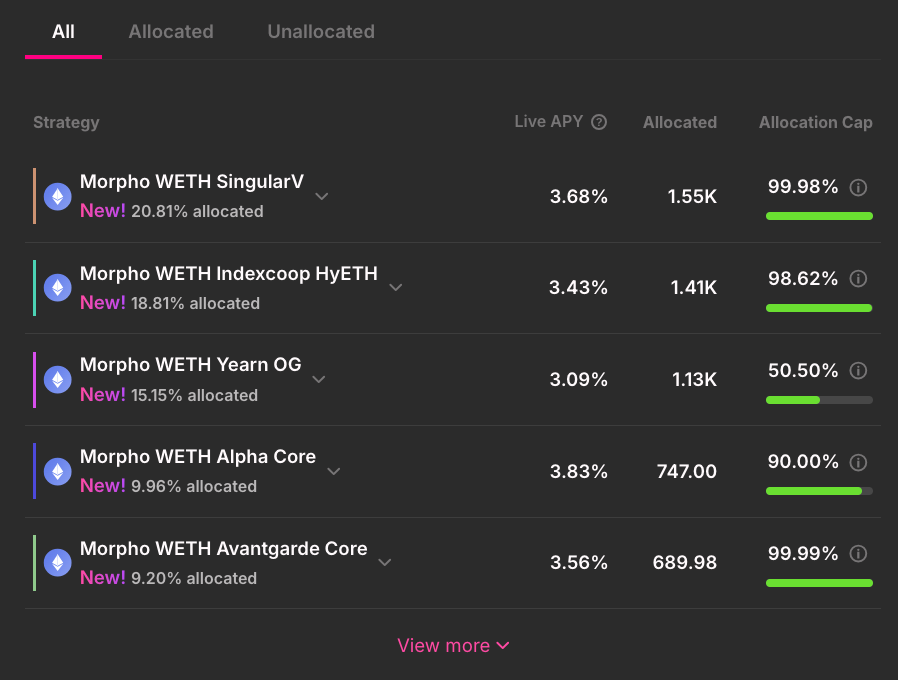
Task: Click the 1.13K allocated amount
Action: pyautogui.click(x=694, y=379)
